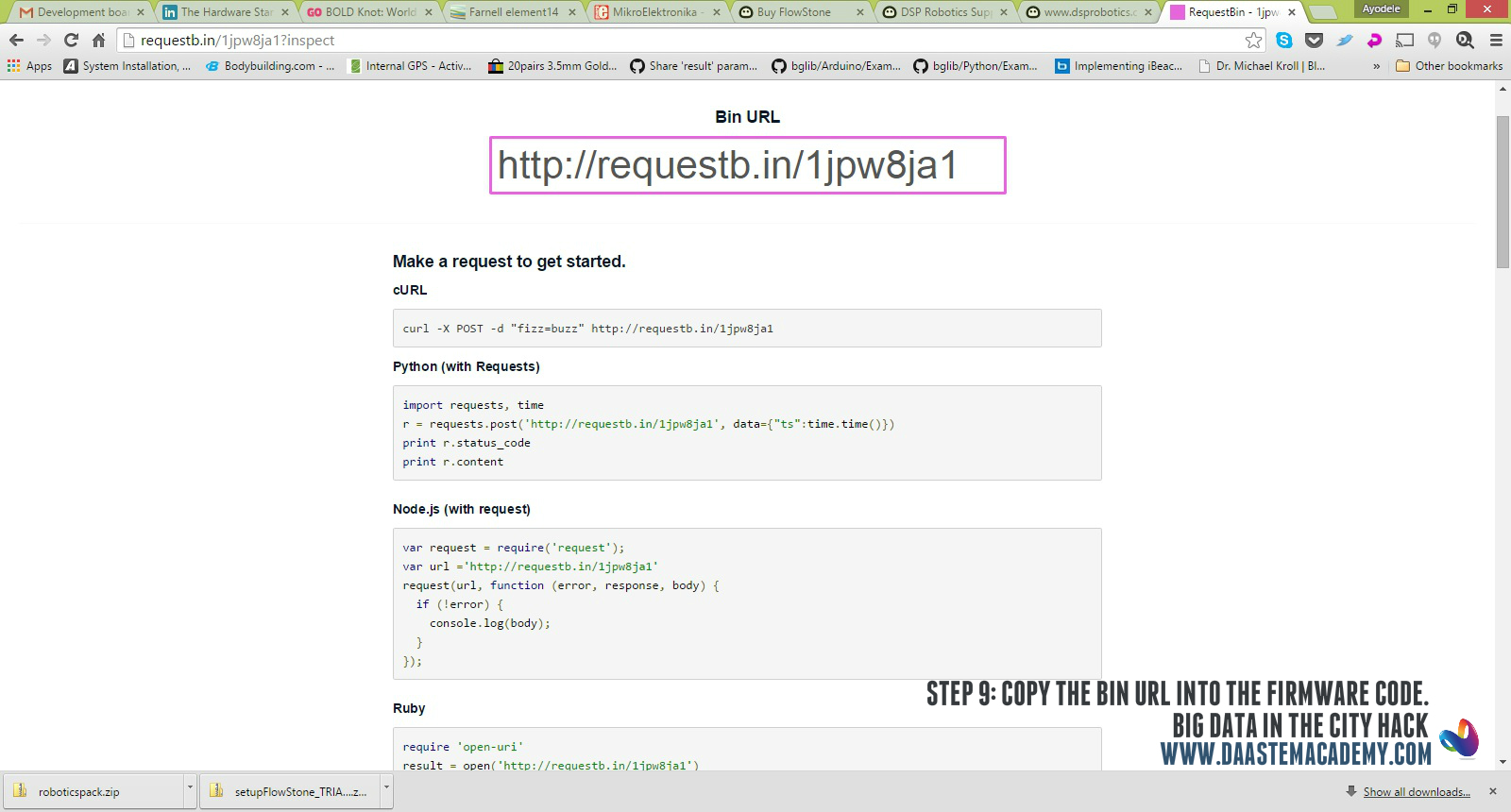The width and height of the screenshot is (1511, 812).
Task: Open 20pairs 3.5mm Gold bookmark
Action: 552,66
